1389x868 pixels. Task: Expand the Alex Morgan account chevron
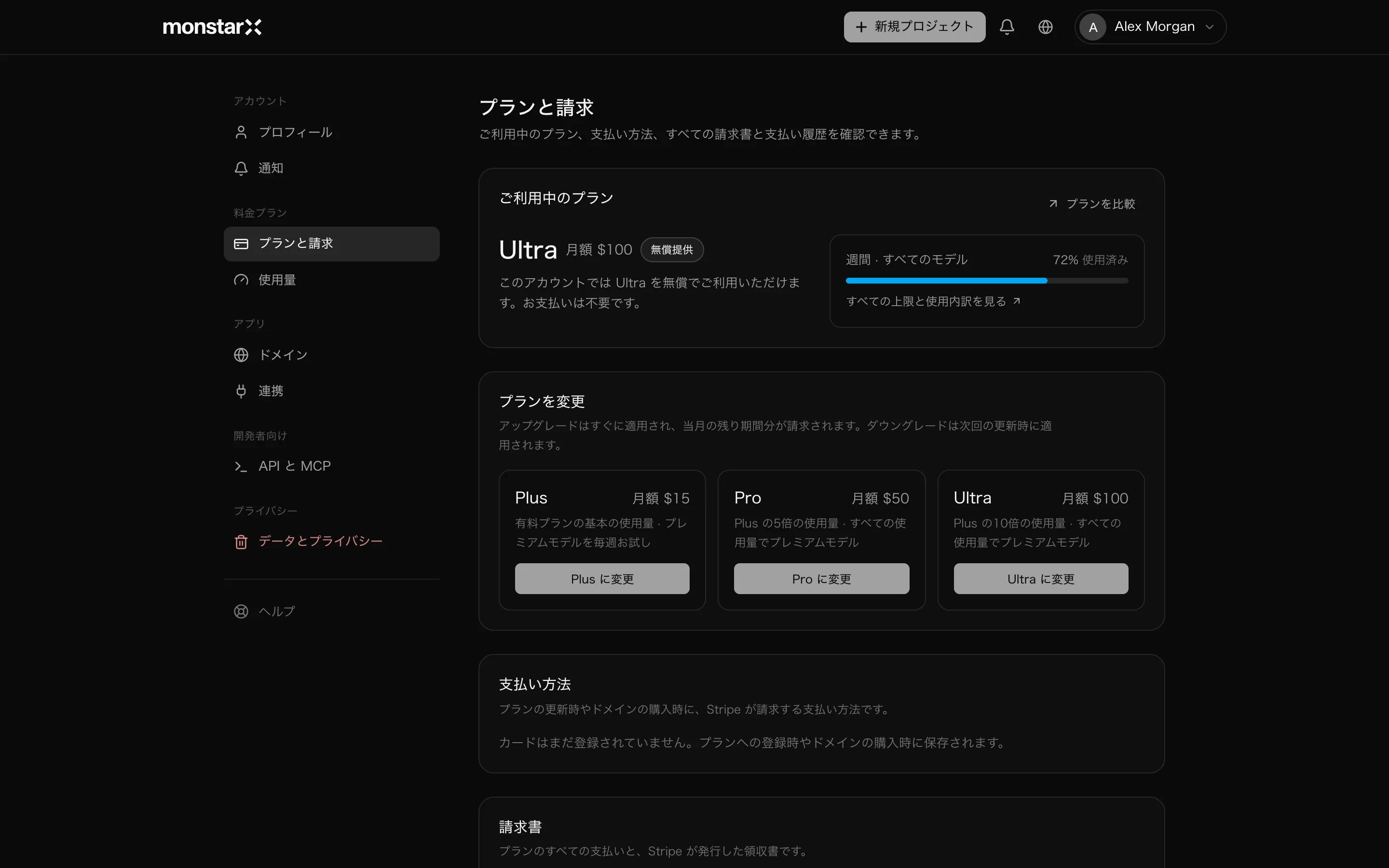coord(1210,27)
